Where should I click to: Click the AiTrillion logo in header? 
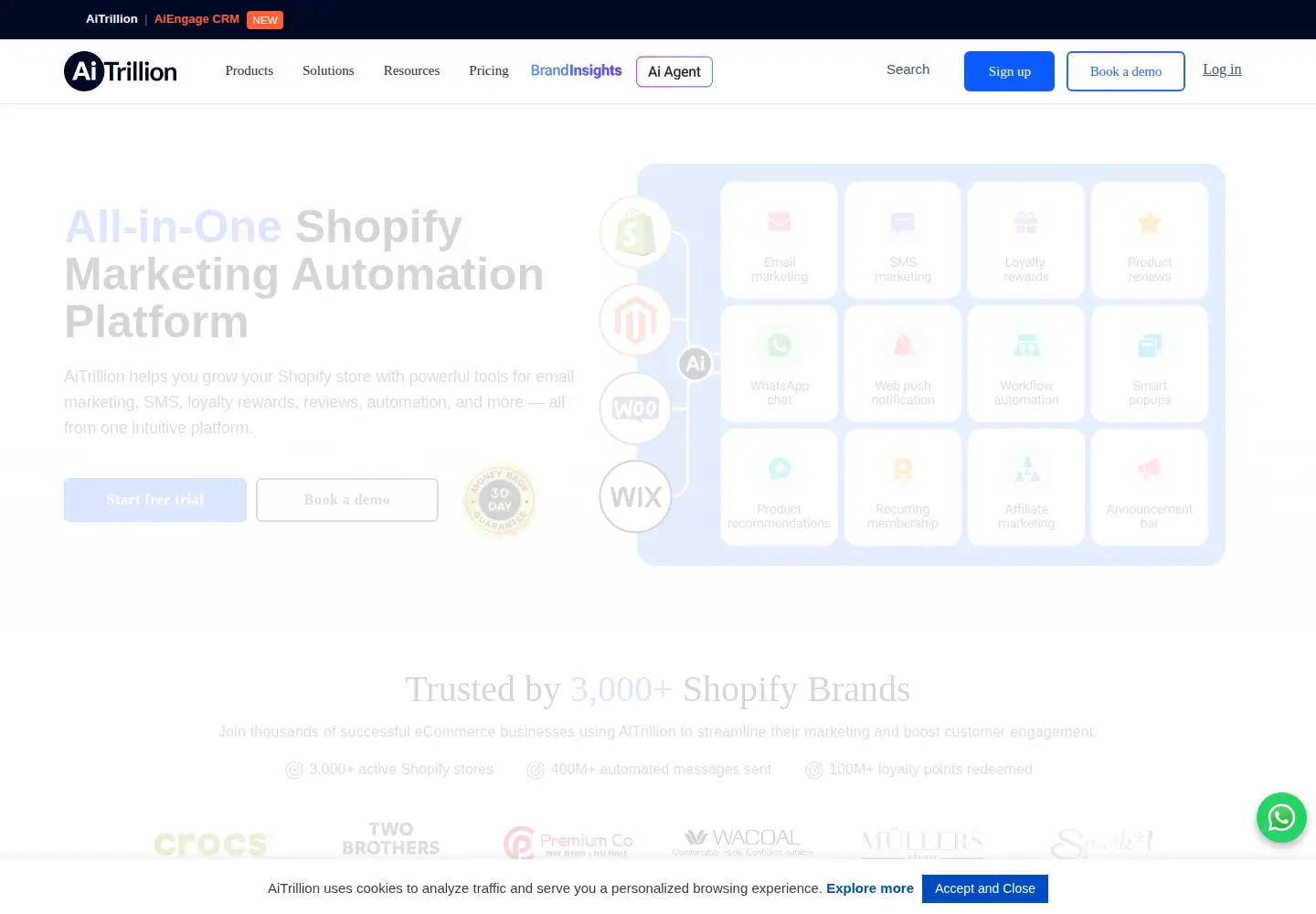[x=121, y=71]
